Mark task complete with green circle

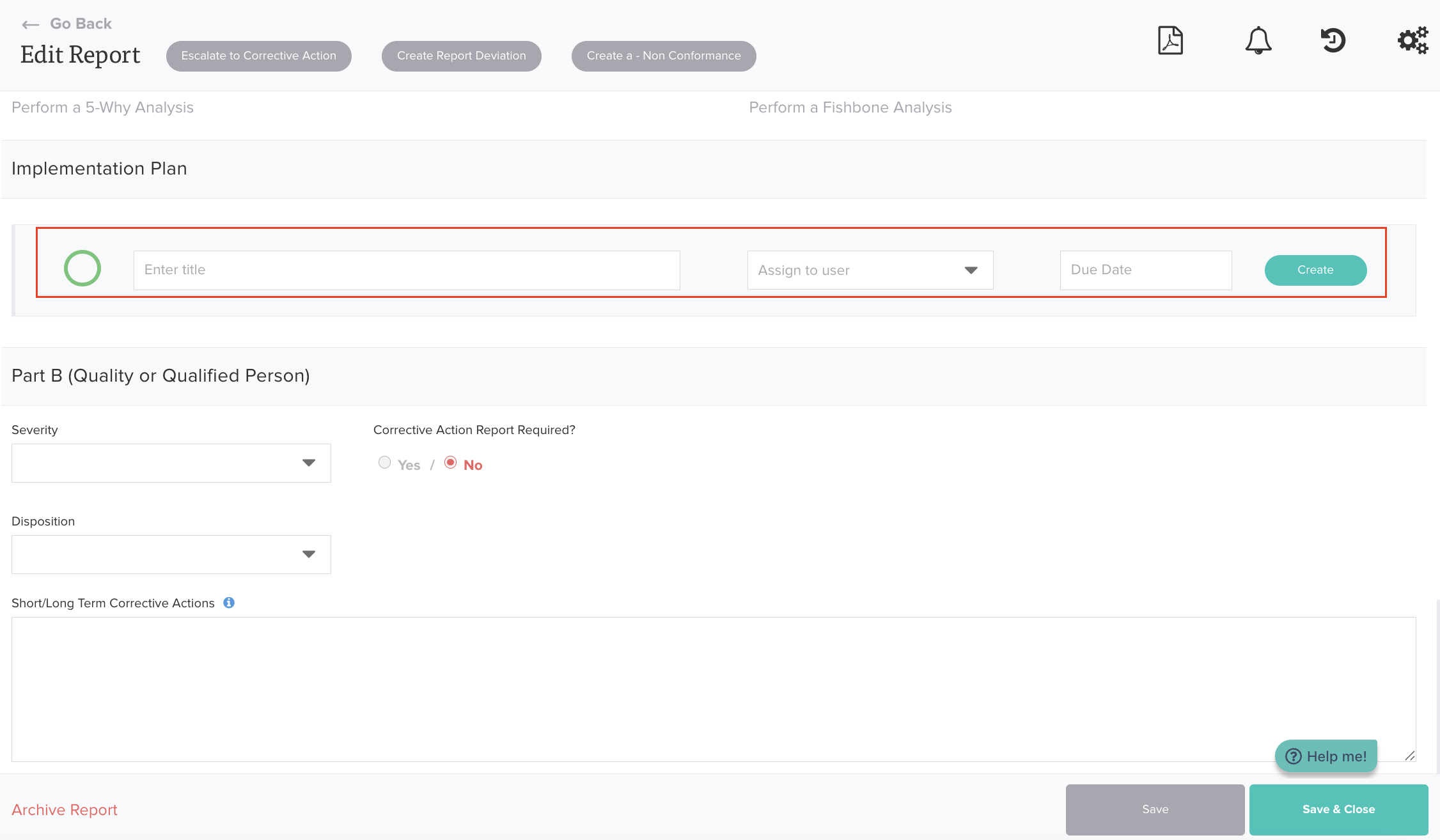[82, 268]
